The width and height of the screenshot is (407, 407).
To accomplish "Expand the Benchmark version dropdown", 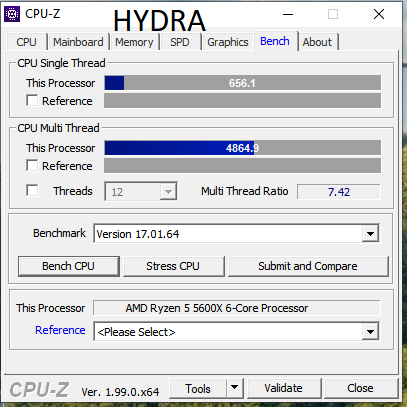I will pyautogui.click(x=370, y=234).
